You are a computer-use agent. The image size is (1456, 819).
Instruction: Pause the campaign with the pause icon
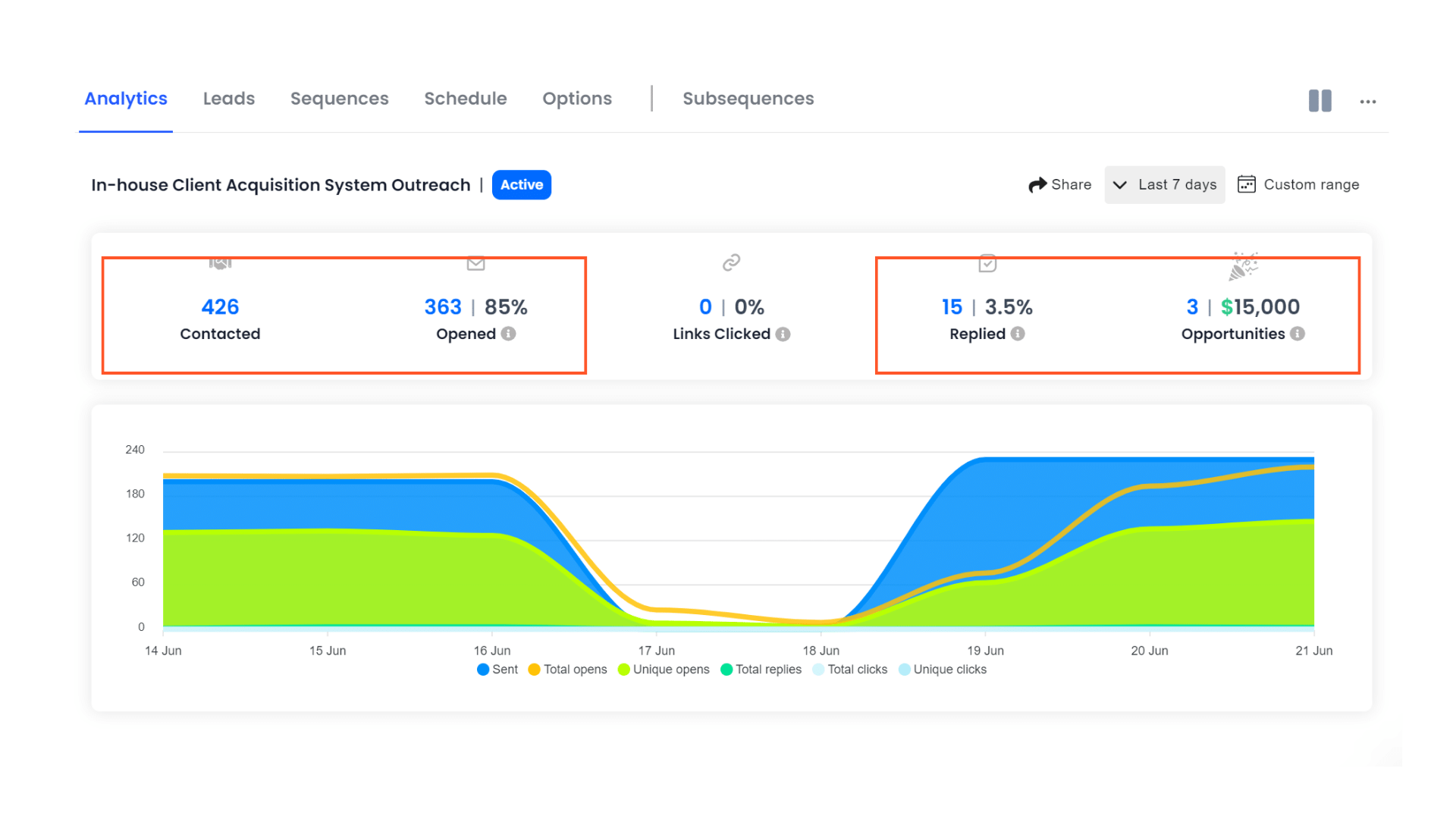pyautogui.click(x=1319, y=101)
